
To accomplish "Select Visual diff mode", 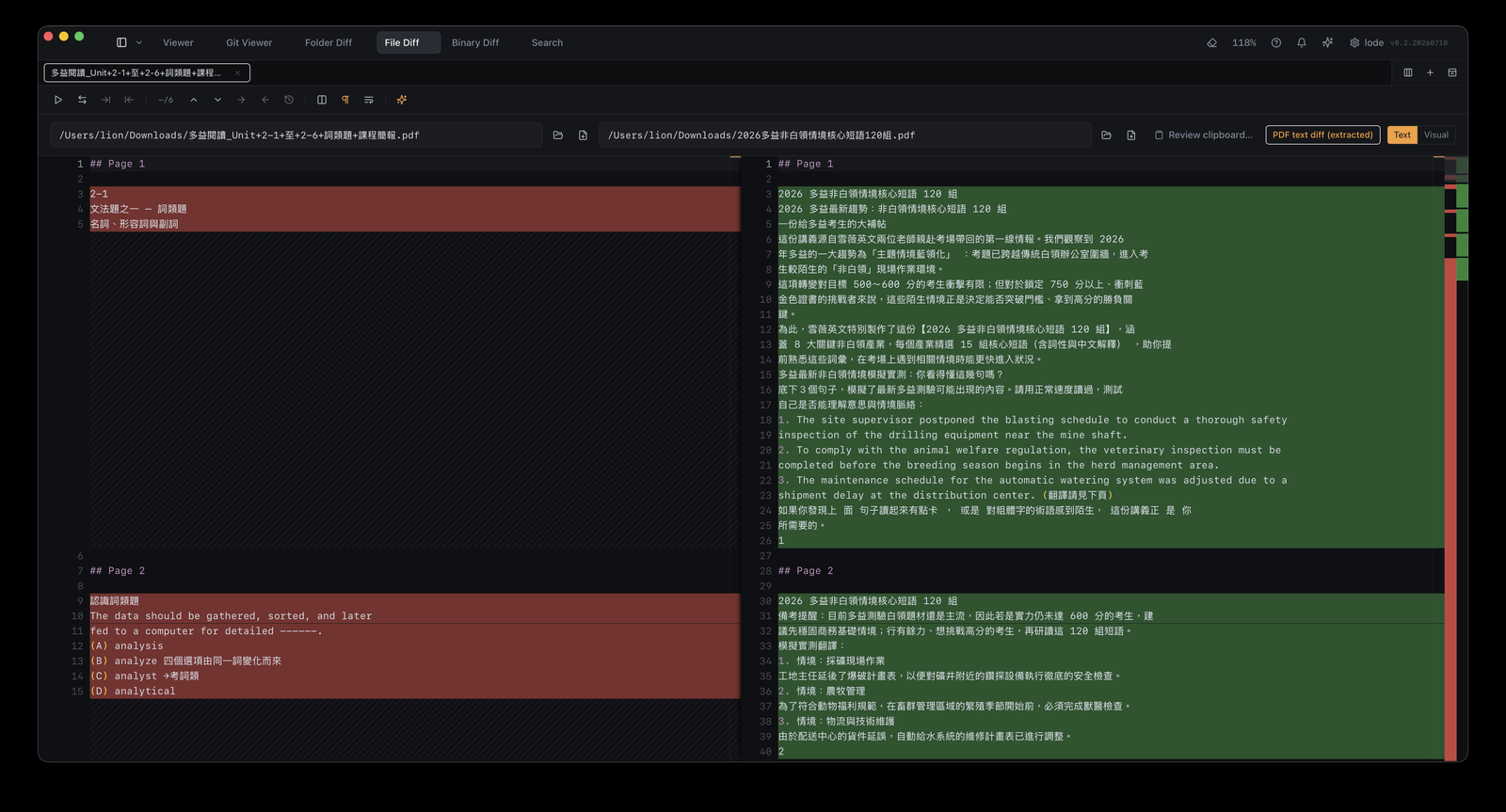I will (x=1436, y=135).
